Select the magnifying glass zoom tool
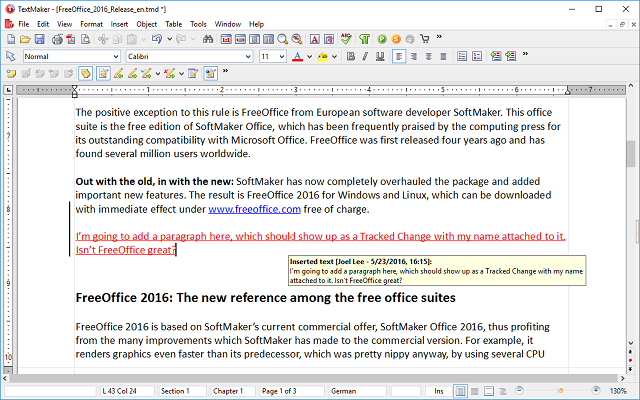Image resolution: width=640 pixels, height=400 pixels. coord(282,39)
